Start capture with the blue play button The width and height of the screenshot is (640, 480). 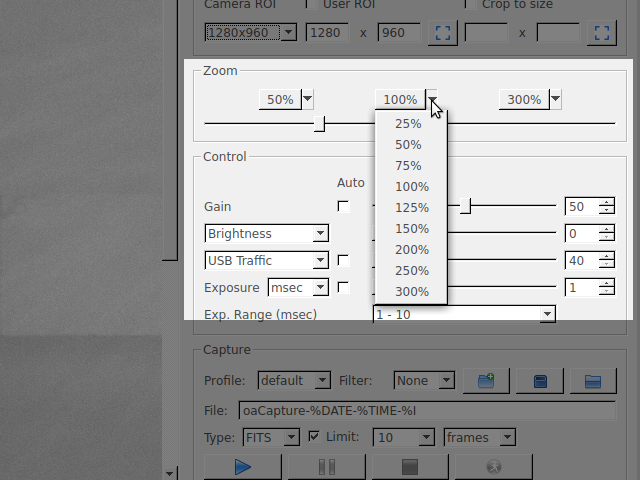(243, 467)
